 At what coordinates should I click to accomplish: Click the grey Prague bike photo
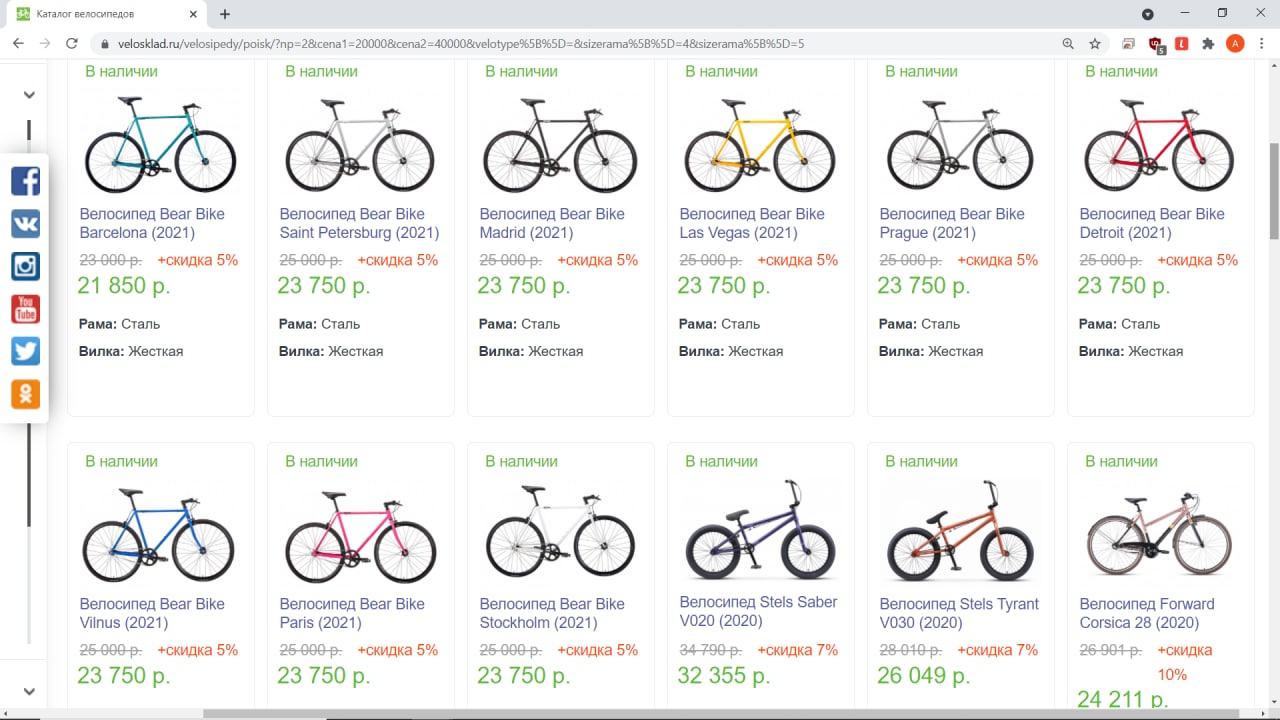[x=960, y=145]
